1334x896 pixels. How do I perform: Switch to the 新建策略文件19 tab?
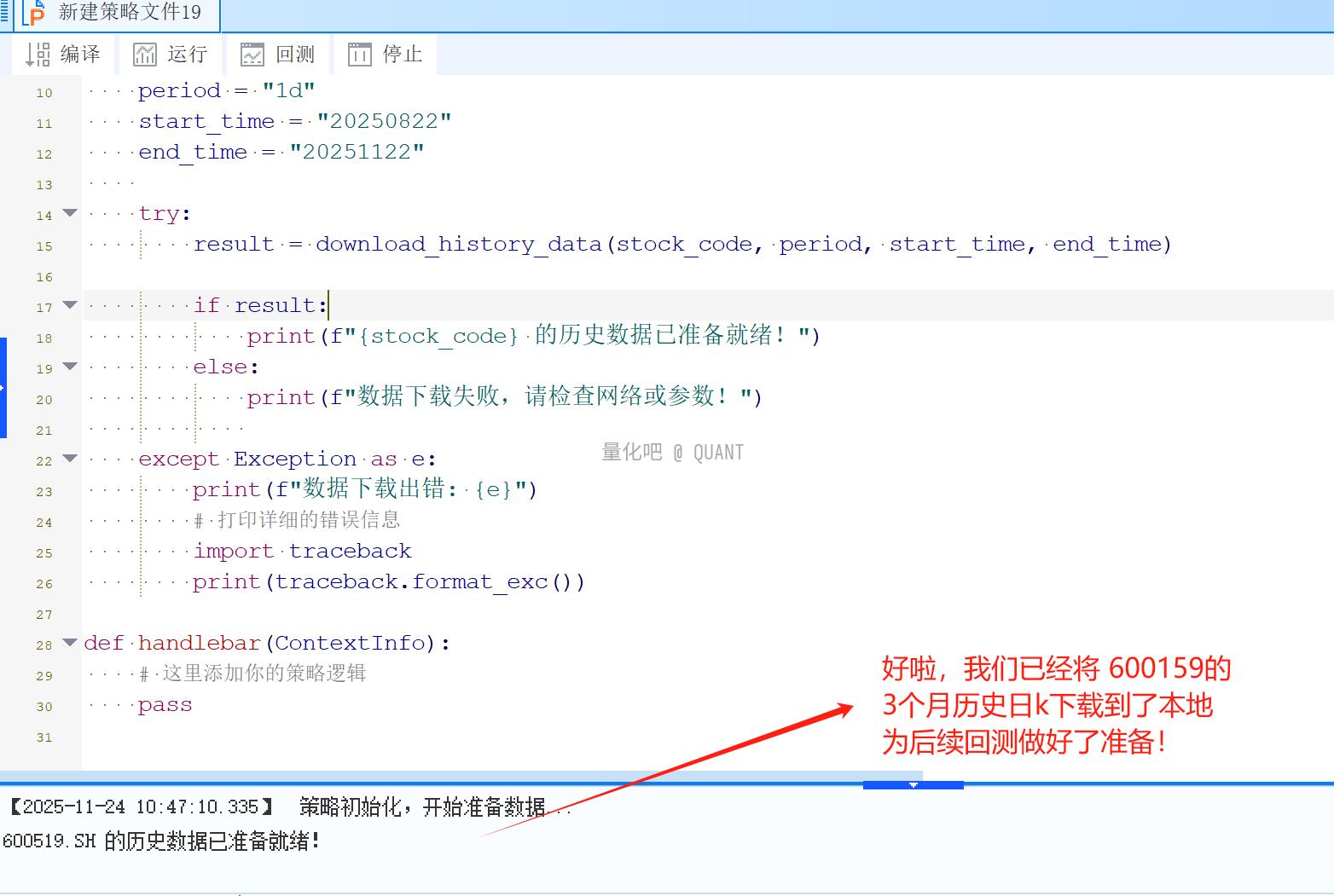click(x=130, y=13)
